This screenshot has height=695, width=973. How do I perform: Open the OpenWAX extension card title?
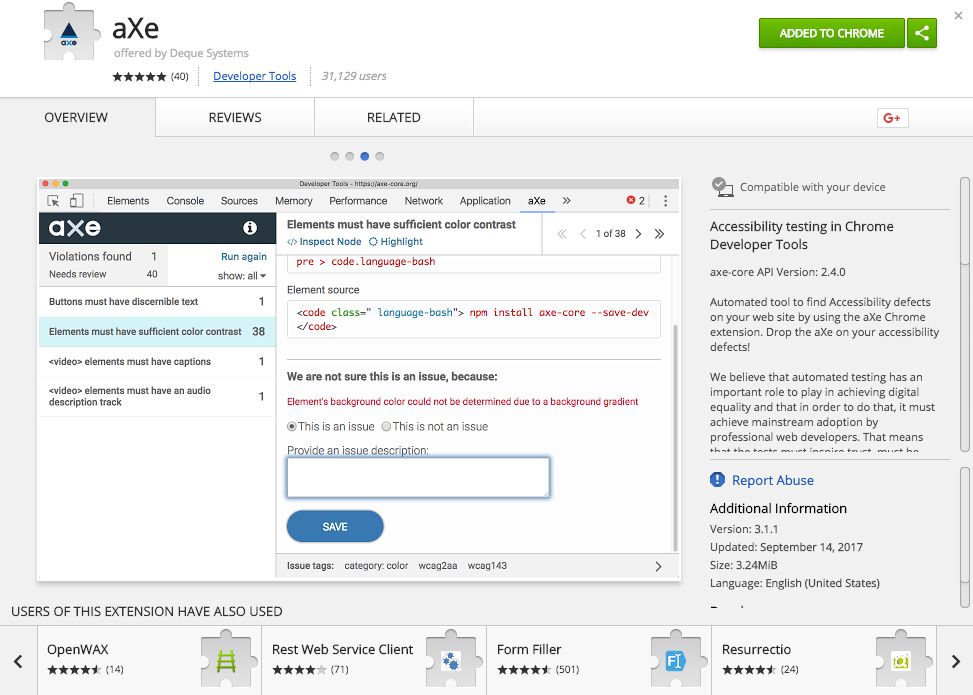(x=78, y=649)
